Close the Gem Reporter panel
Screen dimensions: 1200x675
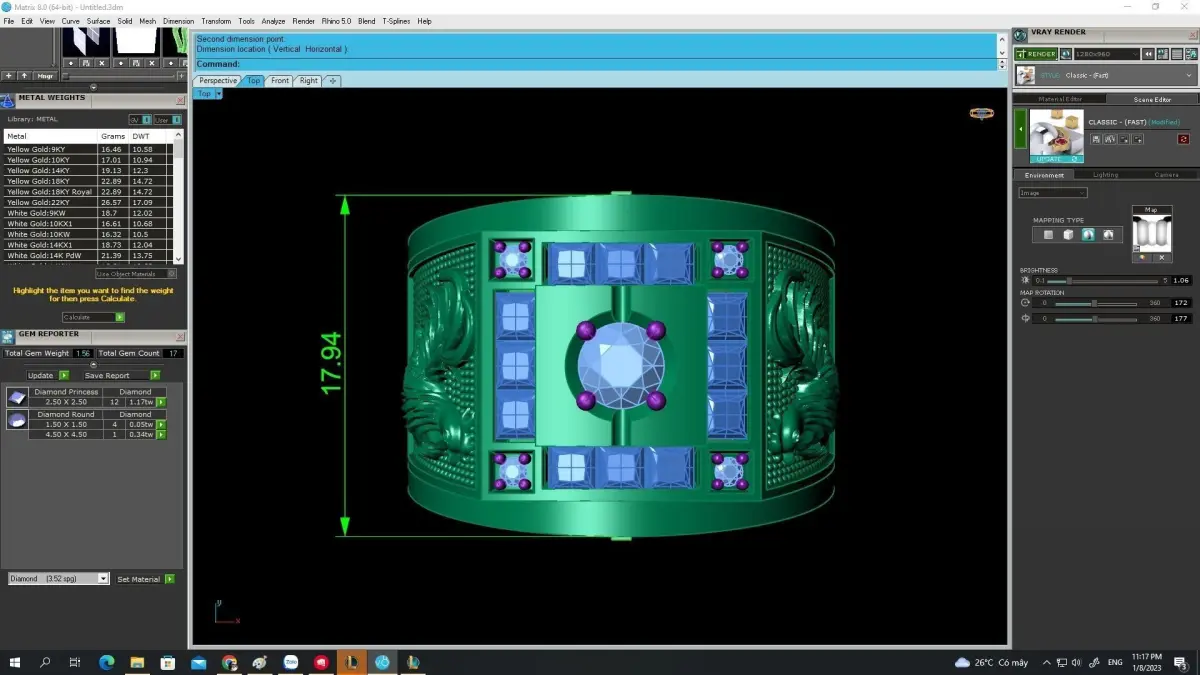(x=180, y=337)
